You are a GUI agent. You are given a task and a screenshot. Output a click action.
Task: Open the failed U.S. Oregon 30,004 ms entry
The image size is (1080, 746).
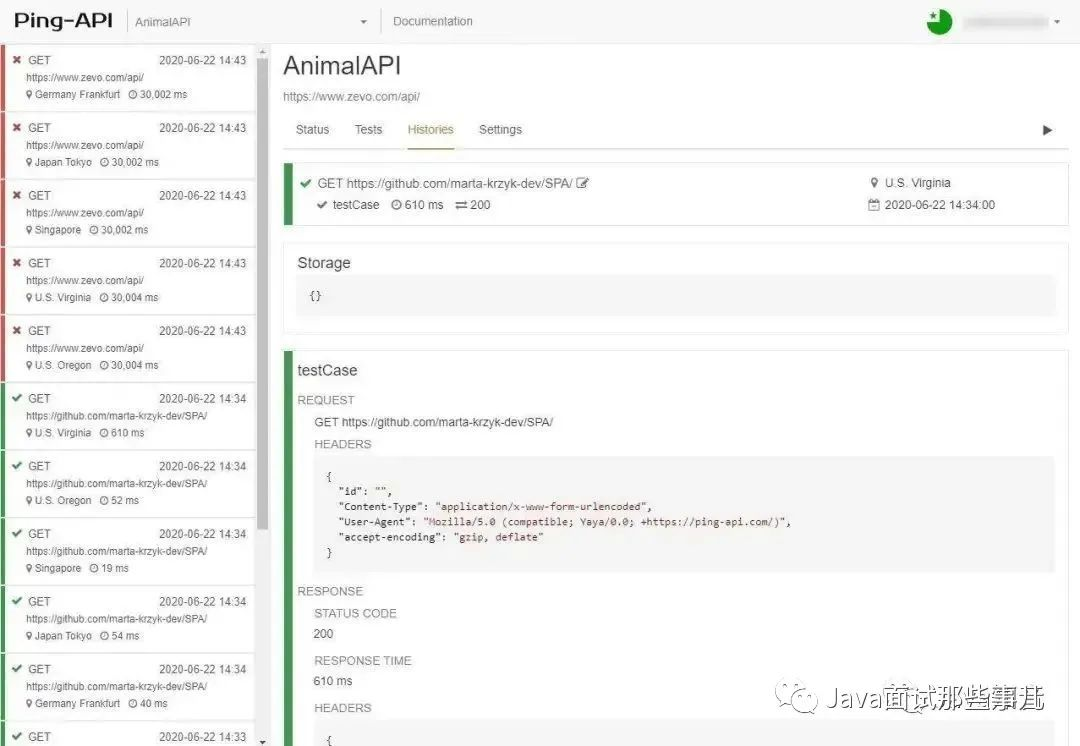pyautogui.click(x=129, y=348)
